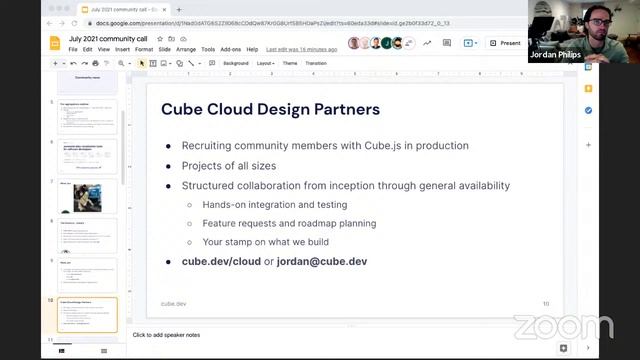Image resolution: width=640 pixels, height=360 pixels.
Task: Open the File menu
Action: coord(73,49)
